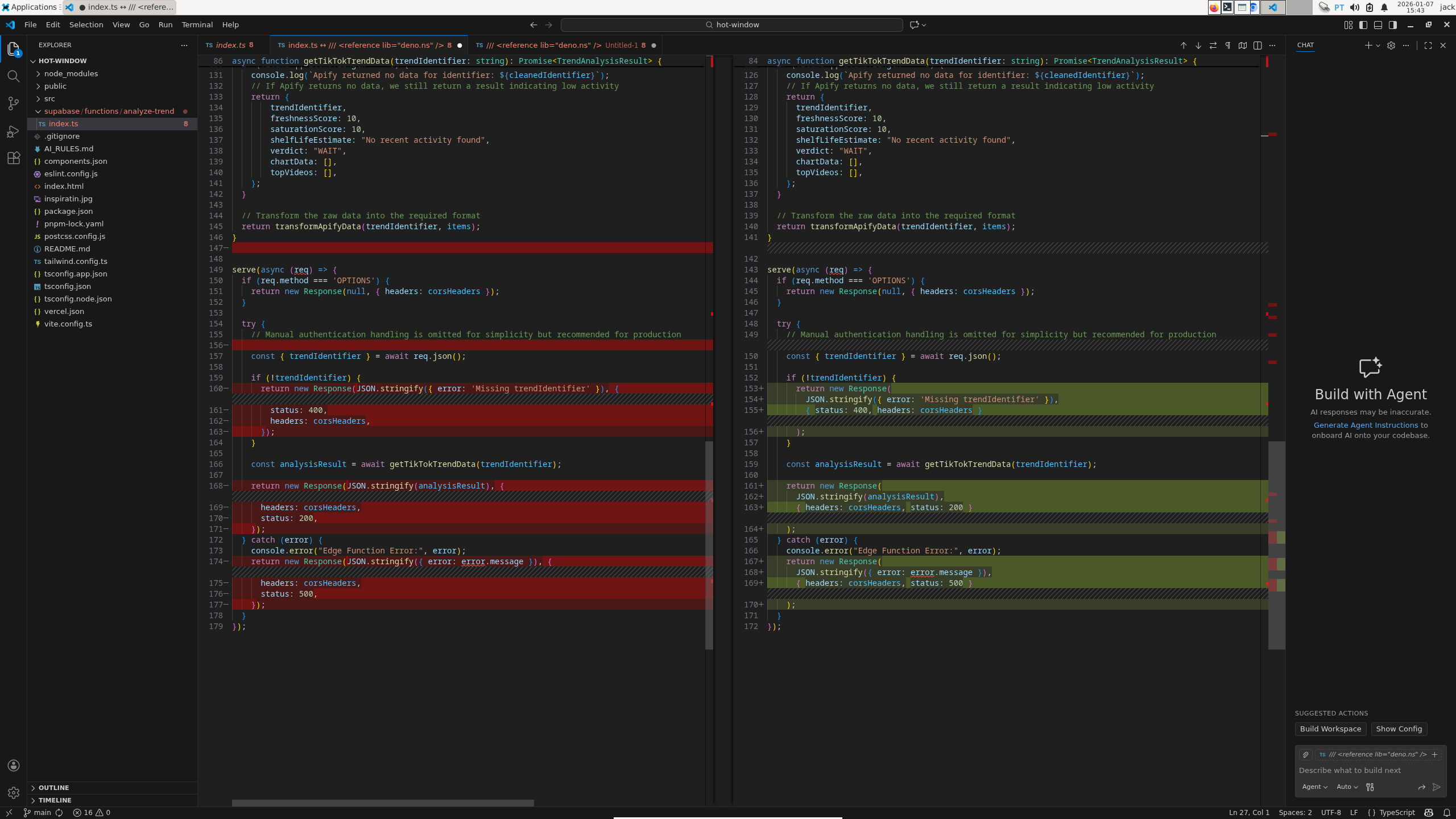Open the Manage gear in activity bar

tap(14, 792)
